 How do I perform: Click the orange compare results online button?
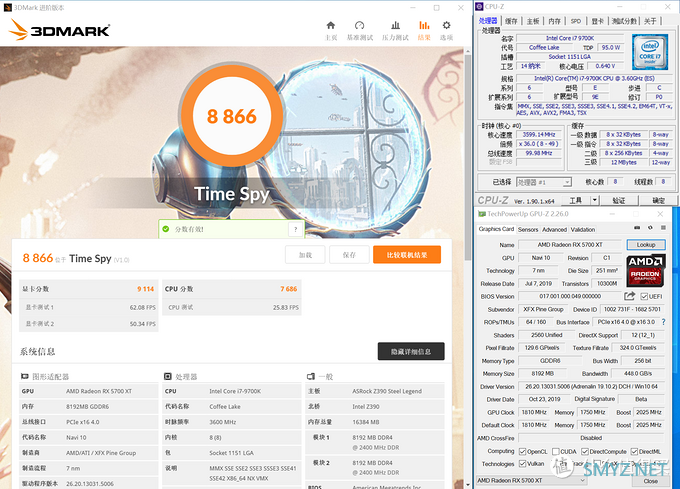407,255
